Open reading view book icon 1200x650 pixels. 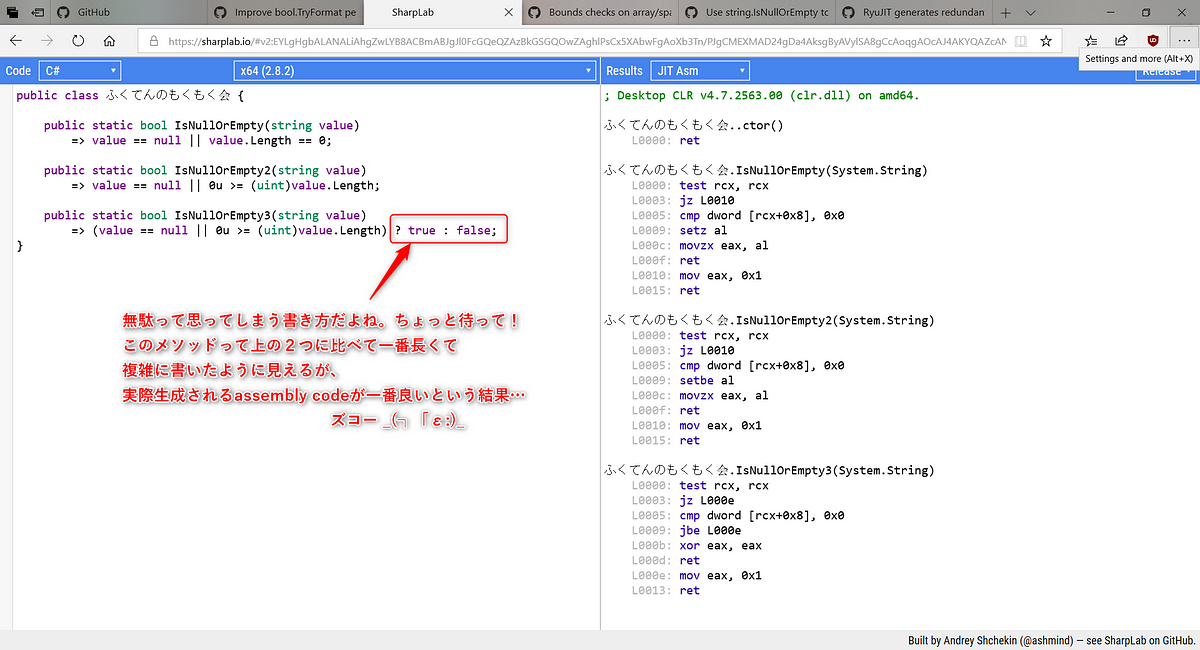point(1019,41)
